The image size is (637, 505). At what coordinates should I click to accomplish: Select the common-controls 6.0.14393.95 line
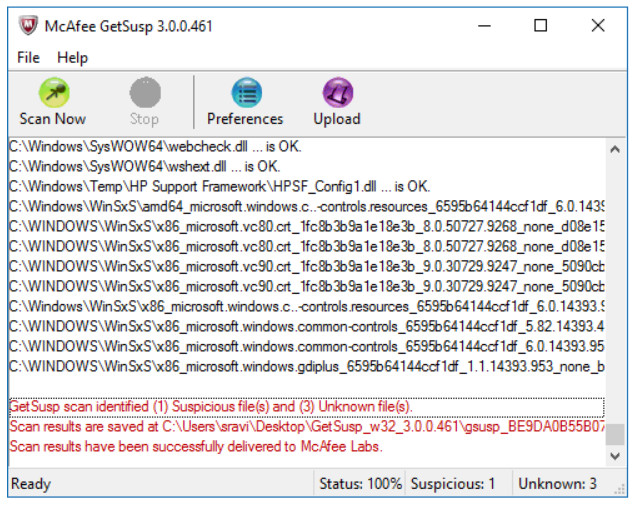307,346
